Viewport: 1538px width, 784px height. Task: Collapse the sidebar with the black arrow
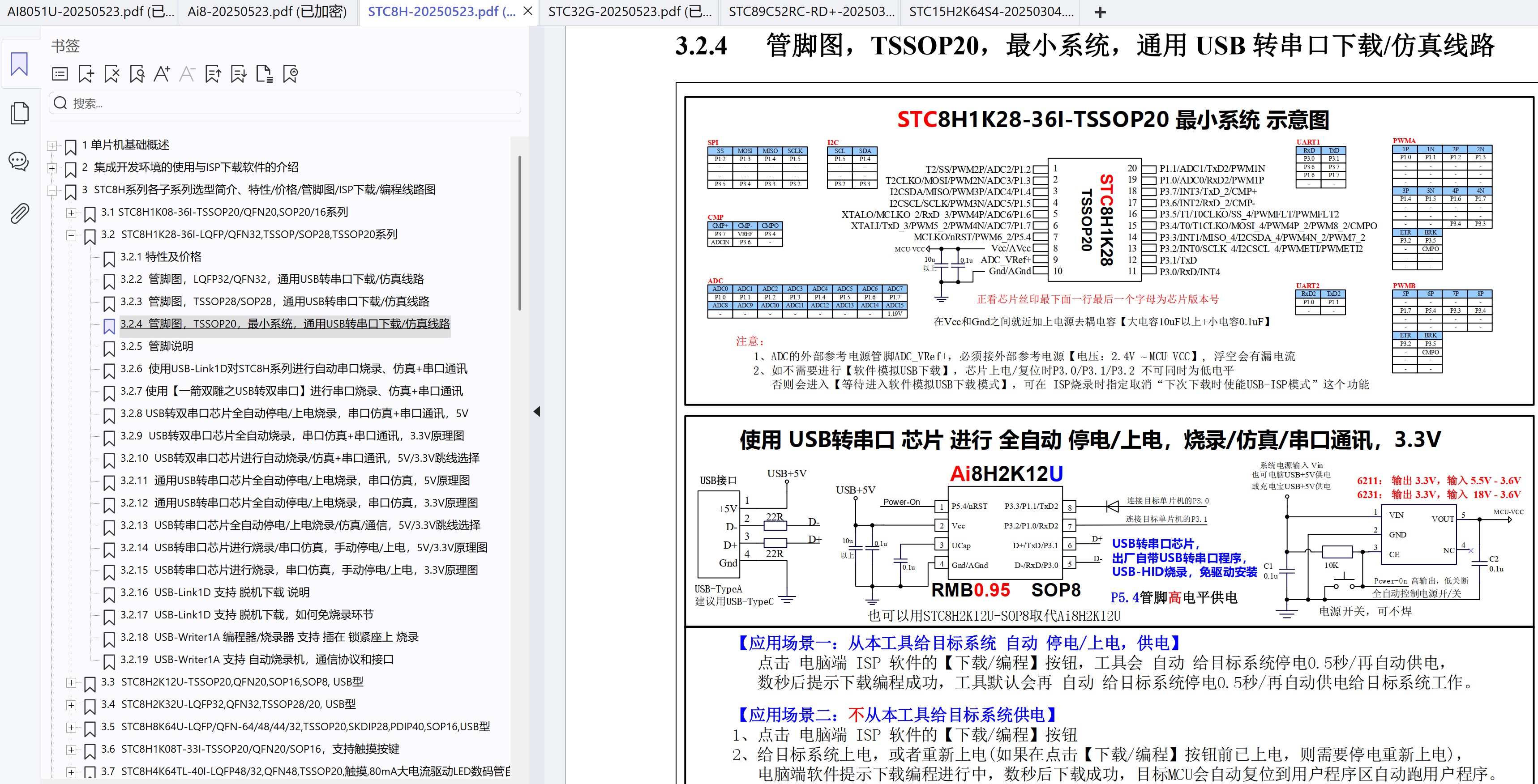point(537,411)
